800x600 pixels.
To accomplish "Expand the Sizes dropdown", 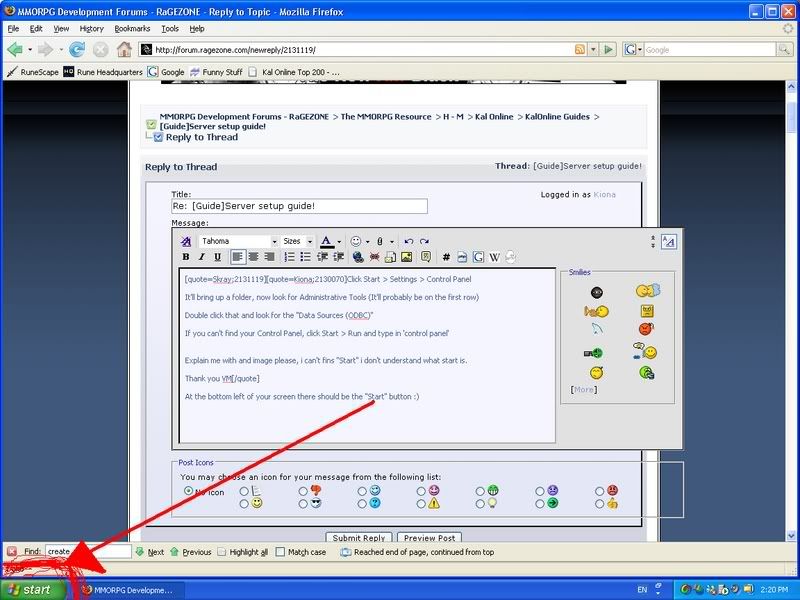I will point(309,241).
